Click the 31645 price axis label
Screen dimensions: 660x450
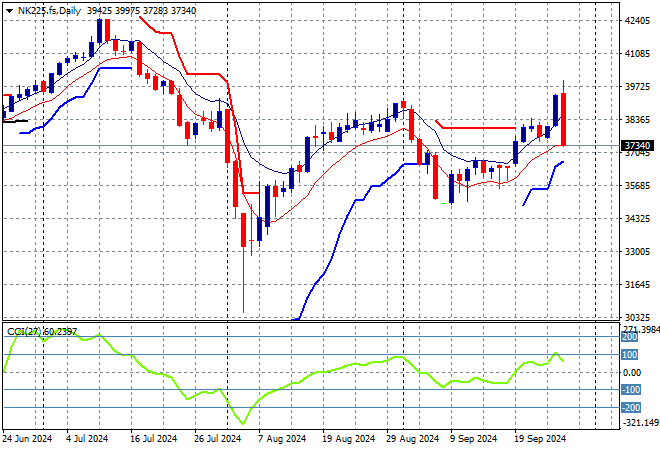[637, 285]
